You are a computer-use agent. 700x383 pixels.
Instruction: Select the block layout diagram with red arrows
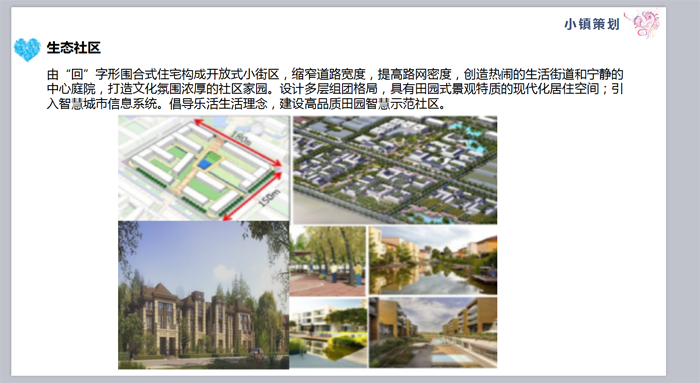coord(204,168)
